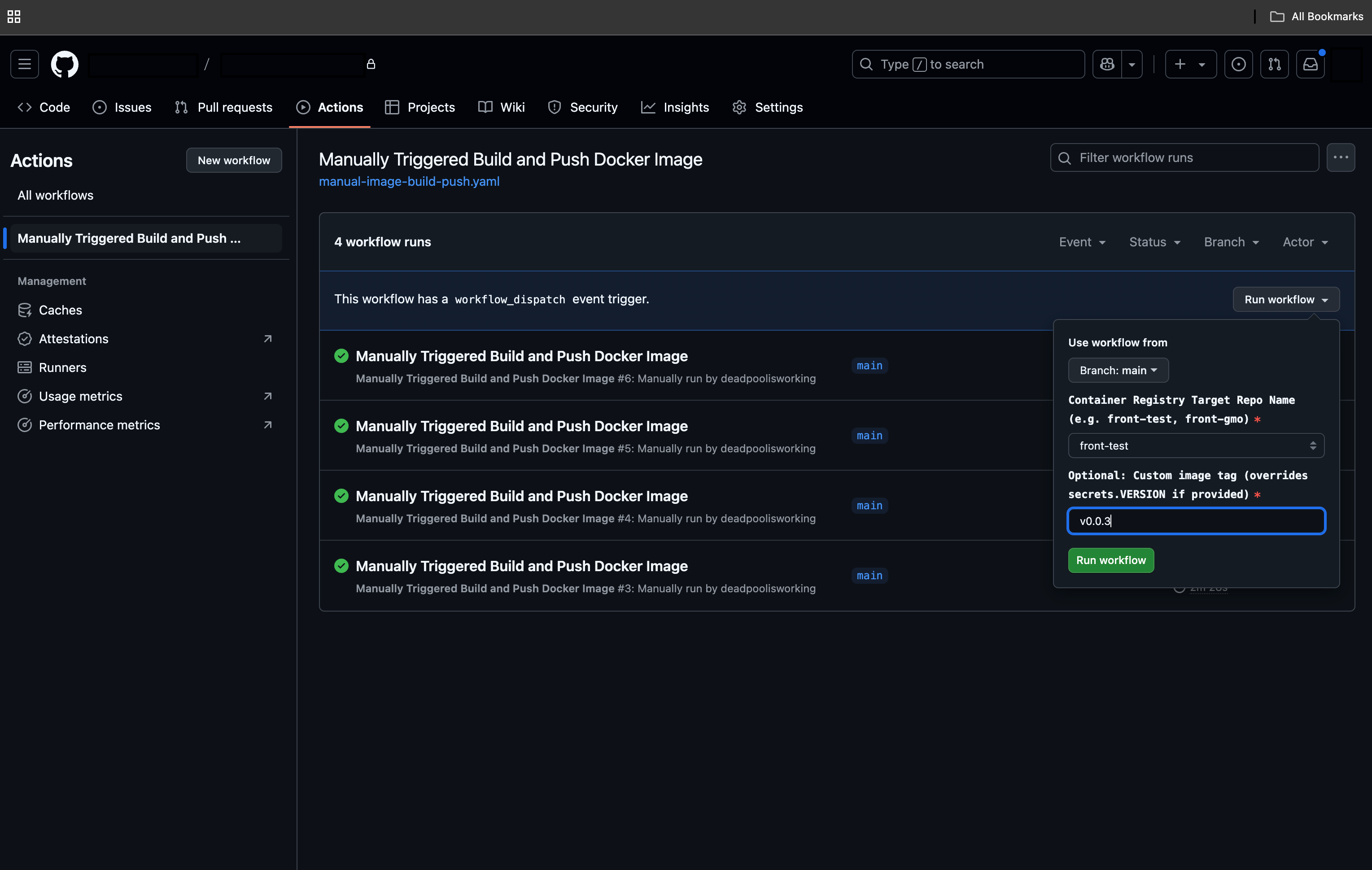Viewport: 1372px width, 870px height.
Task: Show All workflows in sidebar
Action: (x=55, y=195)
